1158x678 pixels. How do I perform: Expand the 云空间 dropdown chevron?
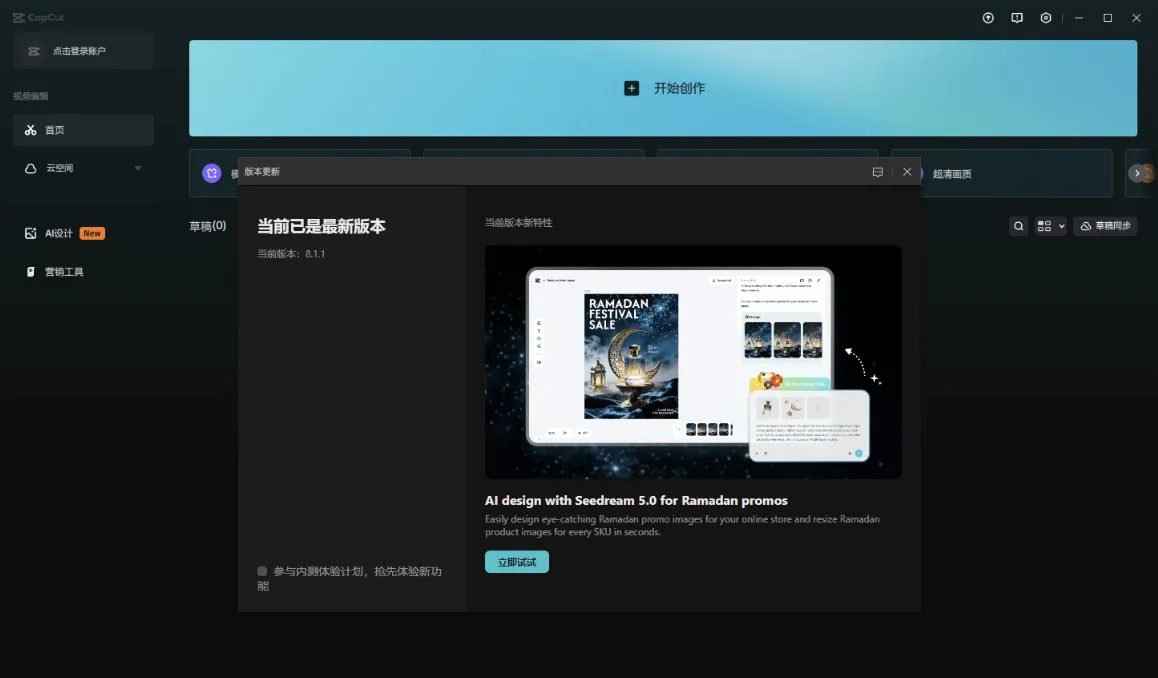(139, 168)
